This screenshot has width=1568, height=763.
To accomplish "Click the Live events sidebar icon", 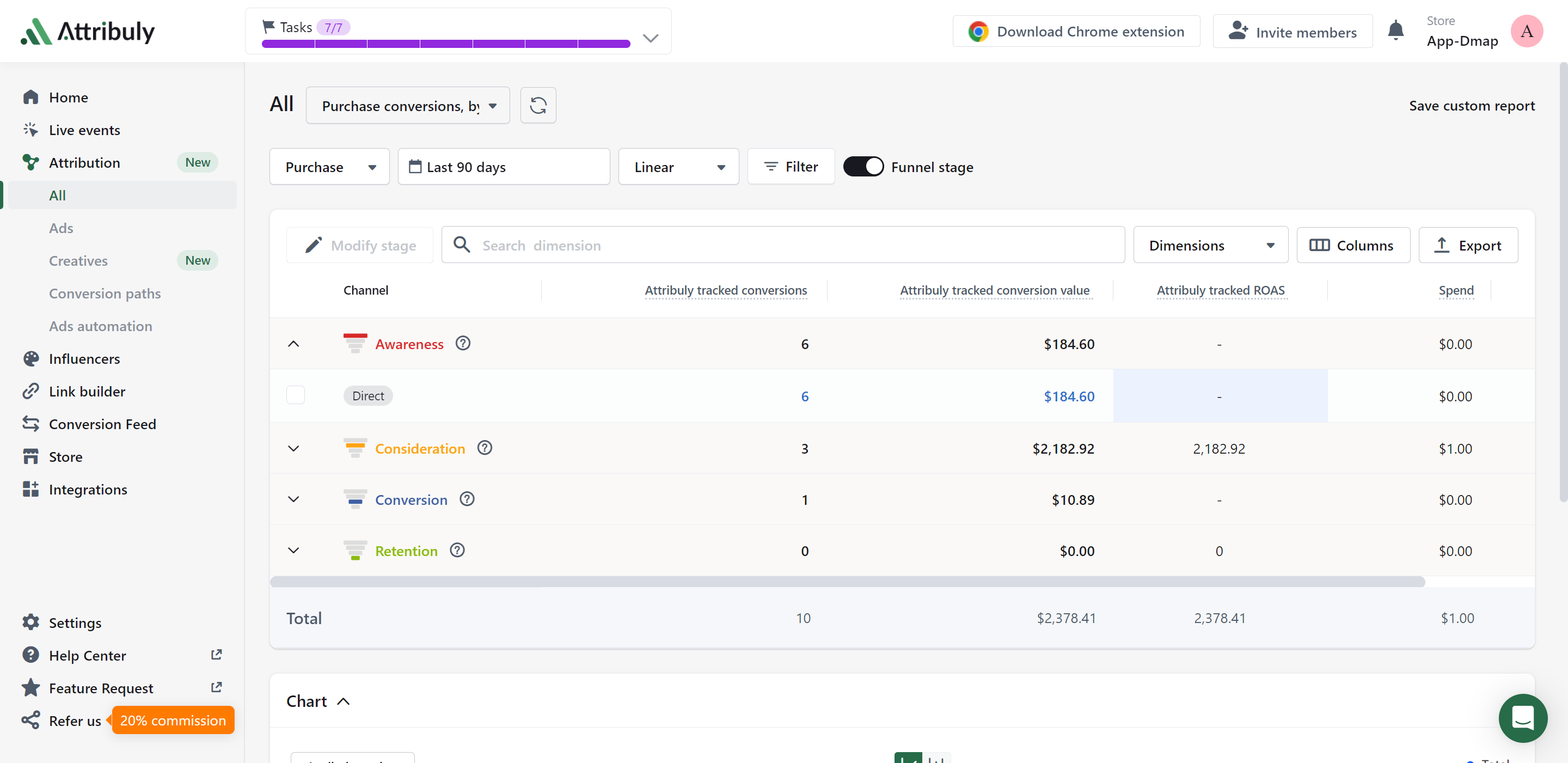I will (x=31, y=129).
